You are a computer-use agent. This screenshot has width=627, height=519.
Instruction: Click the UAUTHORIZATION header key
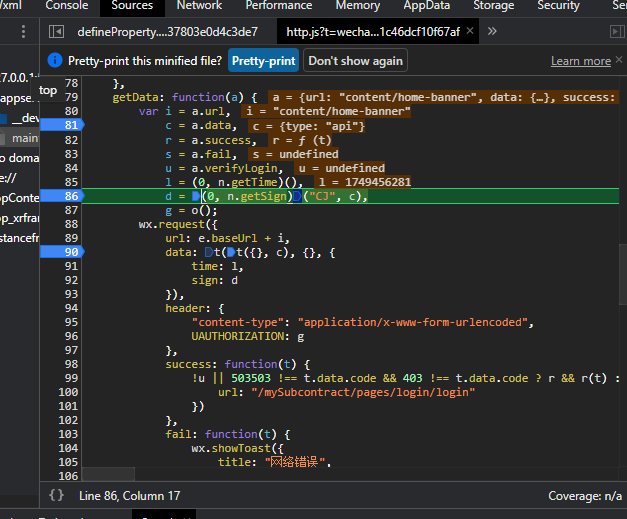(x=238, y=336)
